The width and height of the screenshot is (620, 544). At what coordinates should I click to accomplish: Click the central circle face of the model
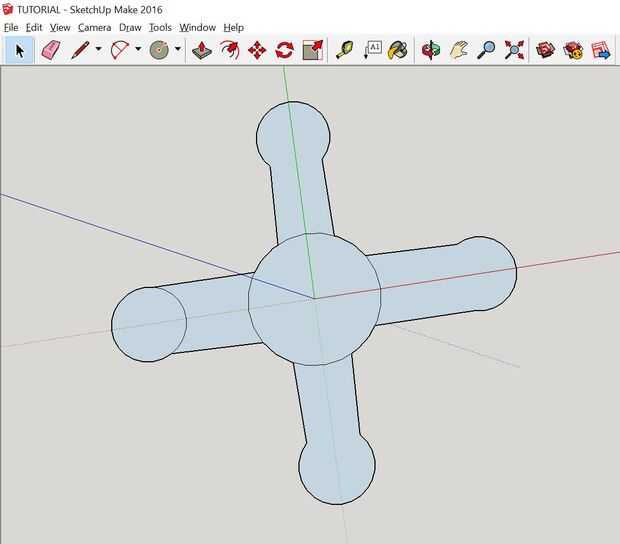click(x=314, y=299)
